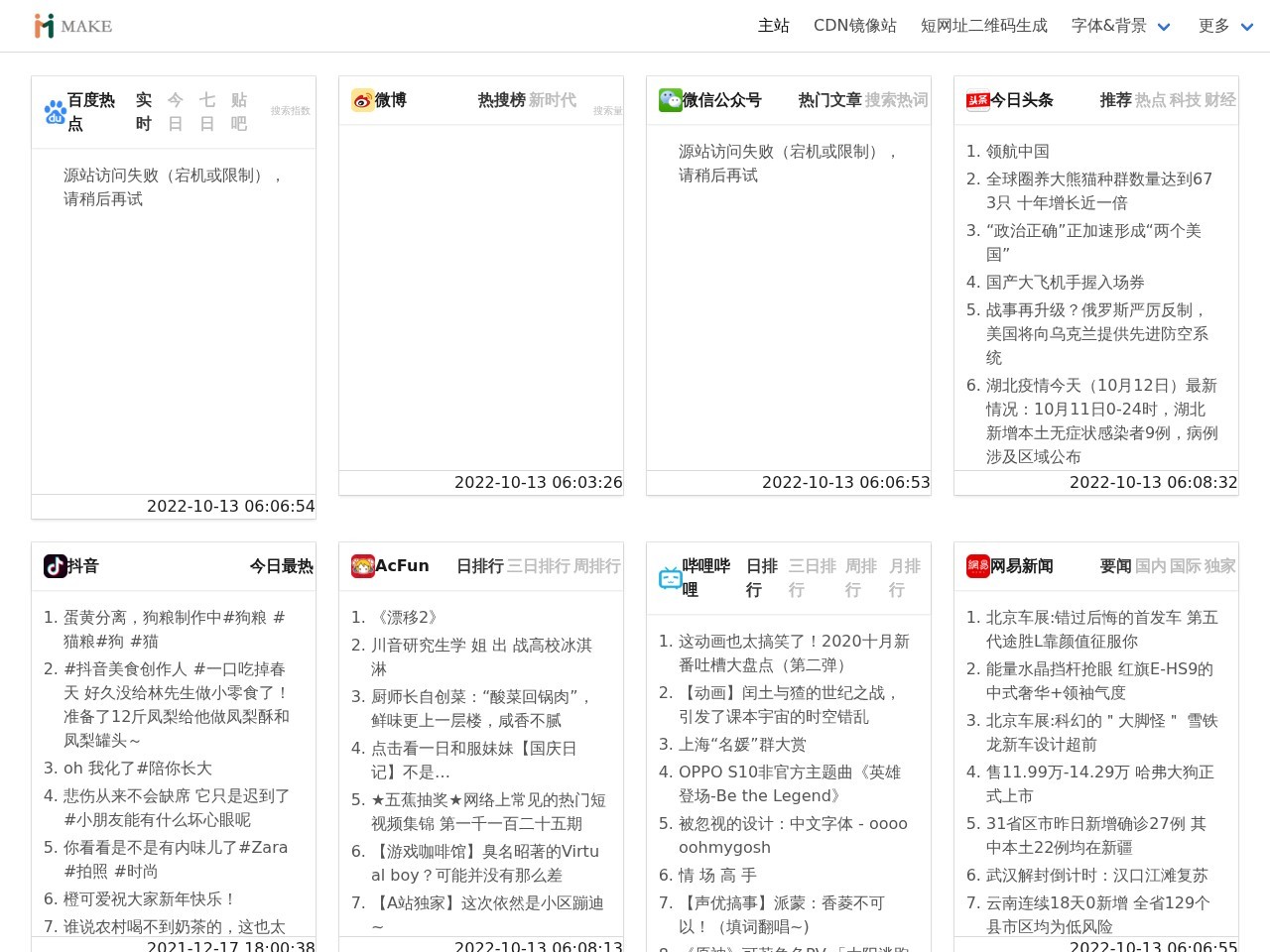The image size is (1270, 952).
Task: Open the 川音研究生学姐 AcFun item
Action: (x=481, y=657)
